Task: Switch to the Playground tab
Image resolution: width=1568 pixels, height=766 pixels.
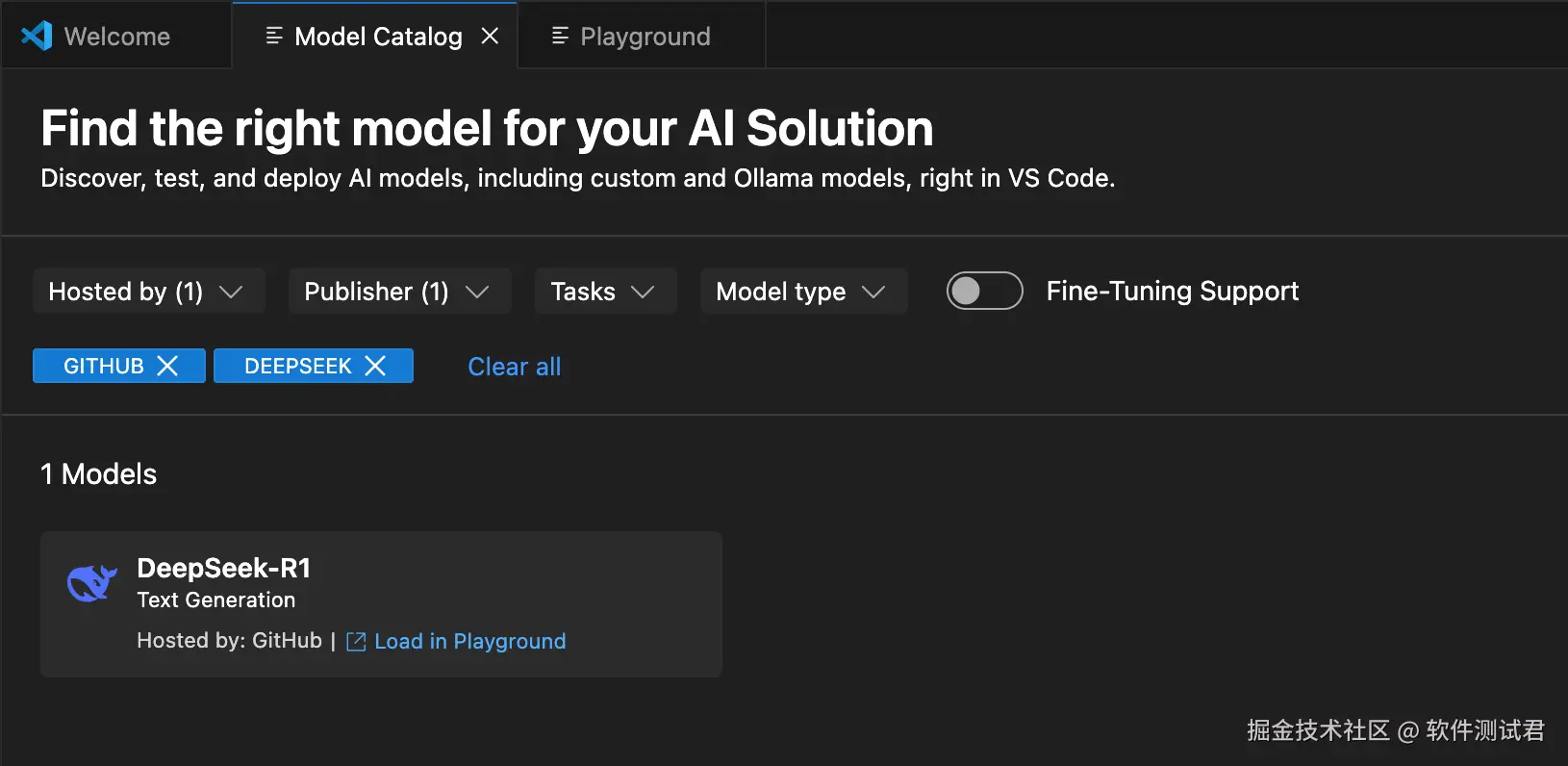Action: click(645, 37)
